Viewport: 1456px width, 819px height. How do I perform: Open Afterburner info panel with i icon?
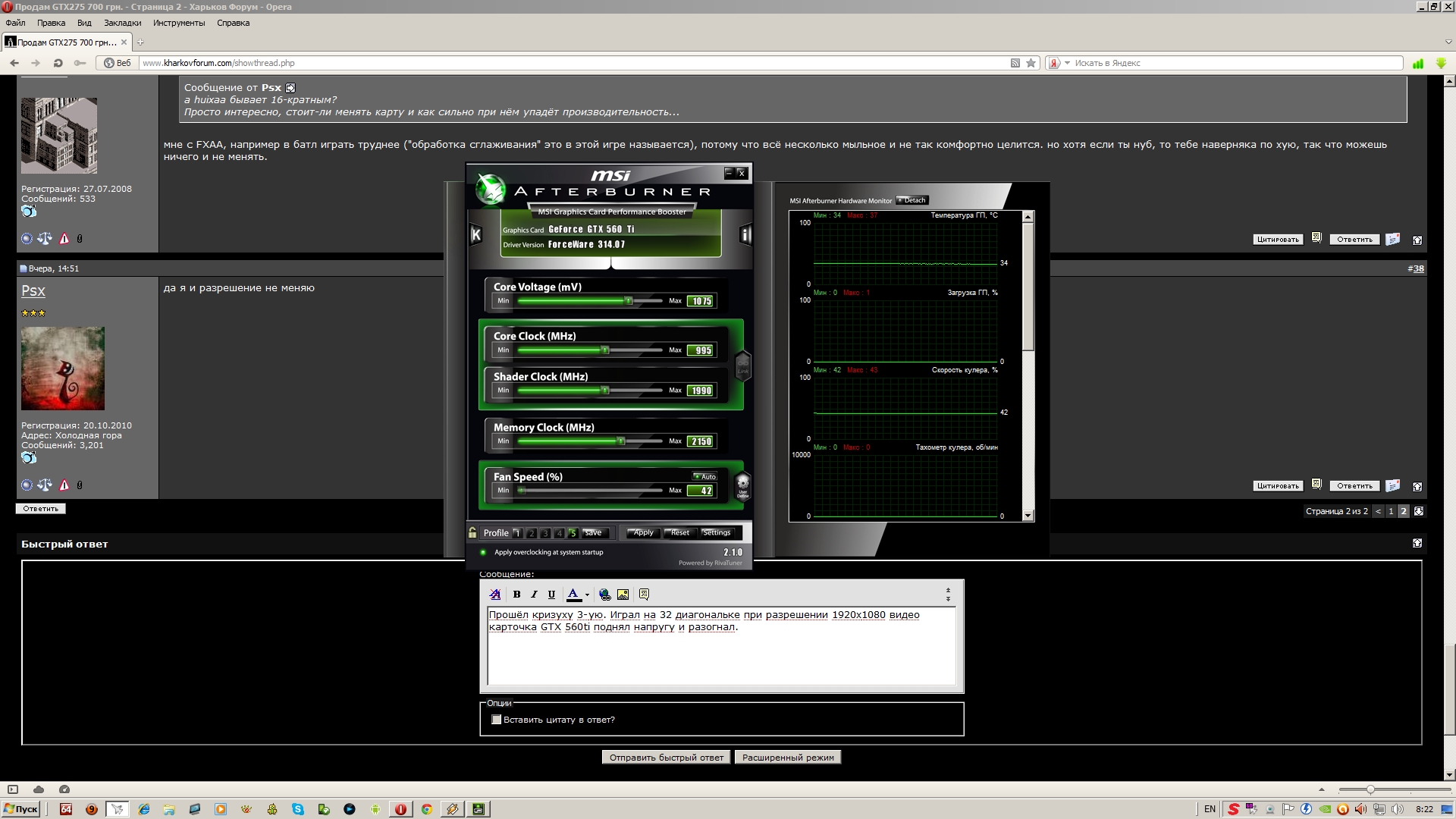pos(745,234)
